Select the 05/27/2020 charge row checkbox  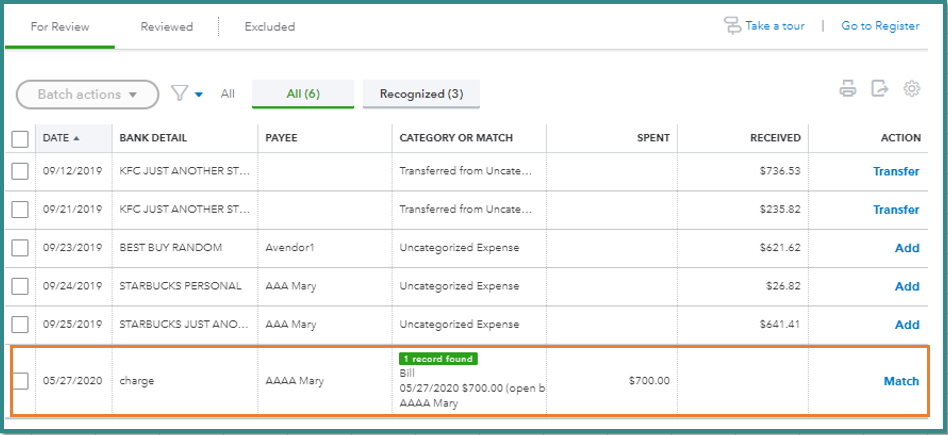coord(20,381)
